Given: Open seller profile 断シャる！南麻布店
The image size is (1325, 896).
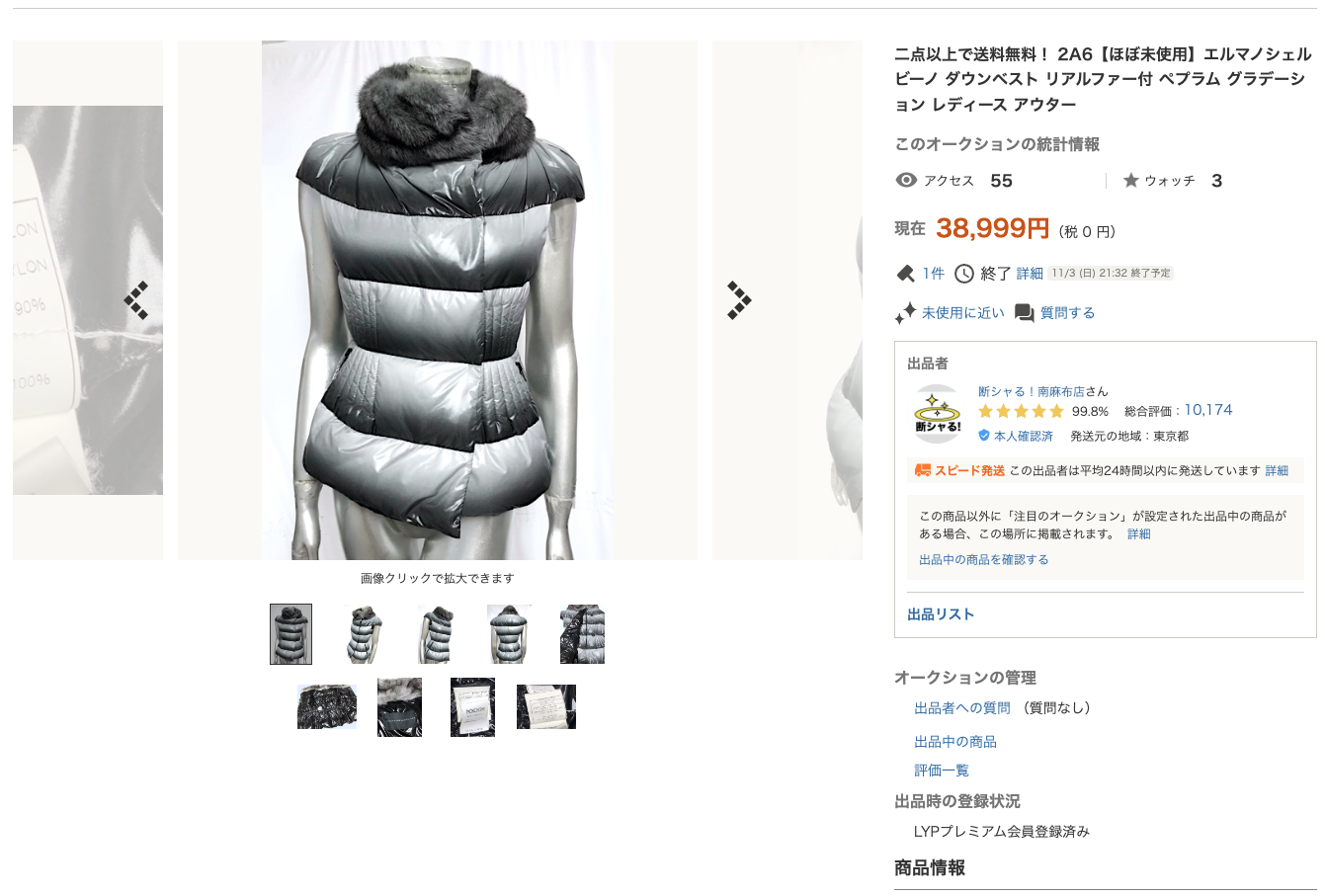Looking at the screenshot, I should click(1032, 391).
